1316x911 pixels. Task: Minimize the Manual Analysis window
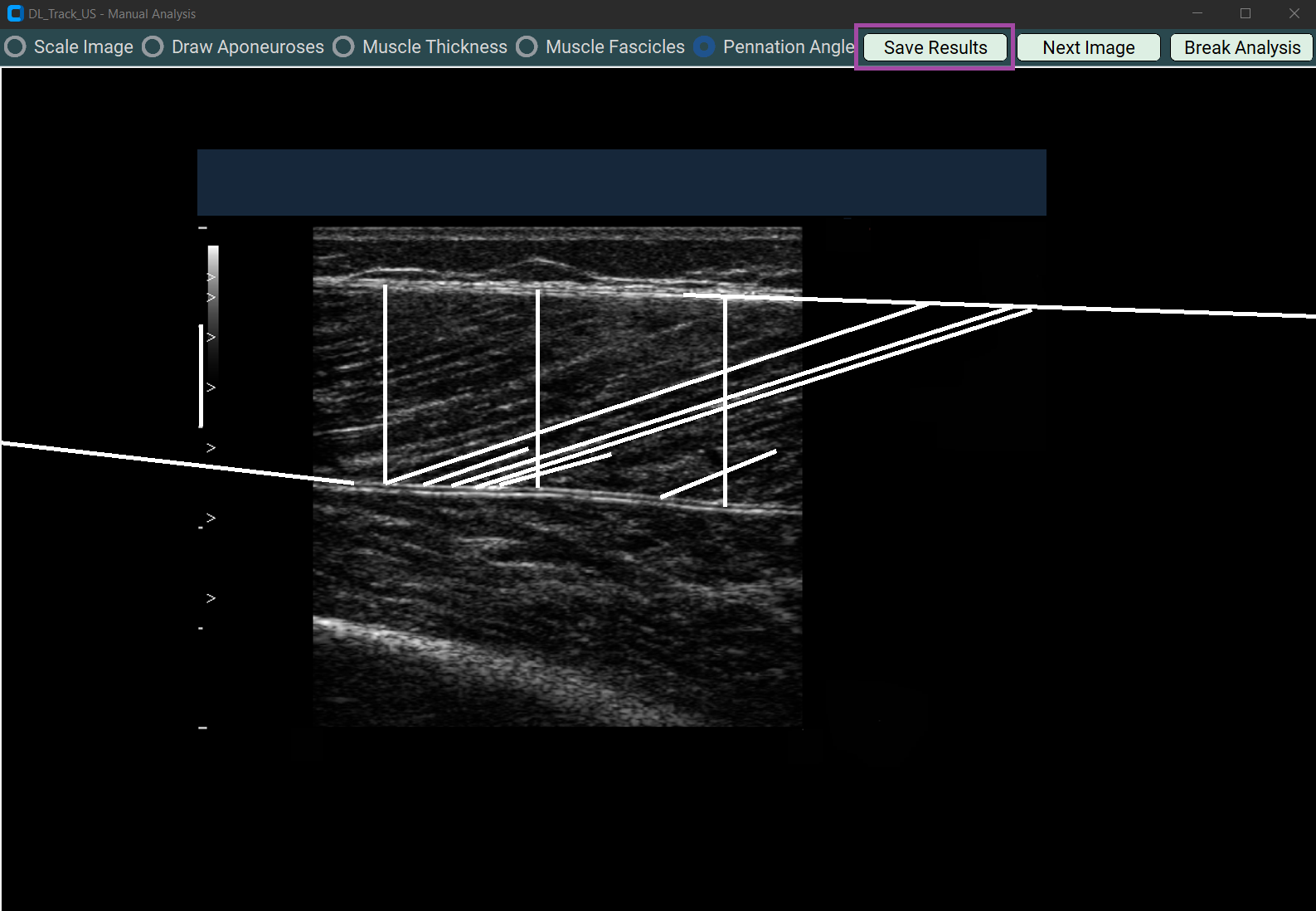tap(1197, 13)
